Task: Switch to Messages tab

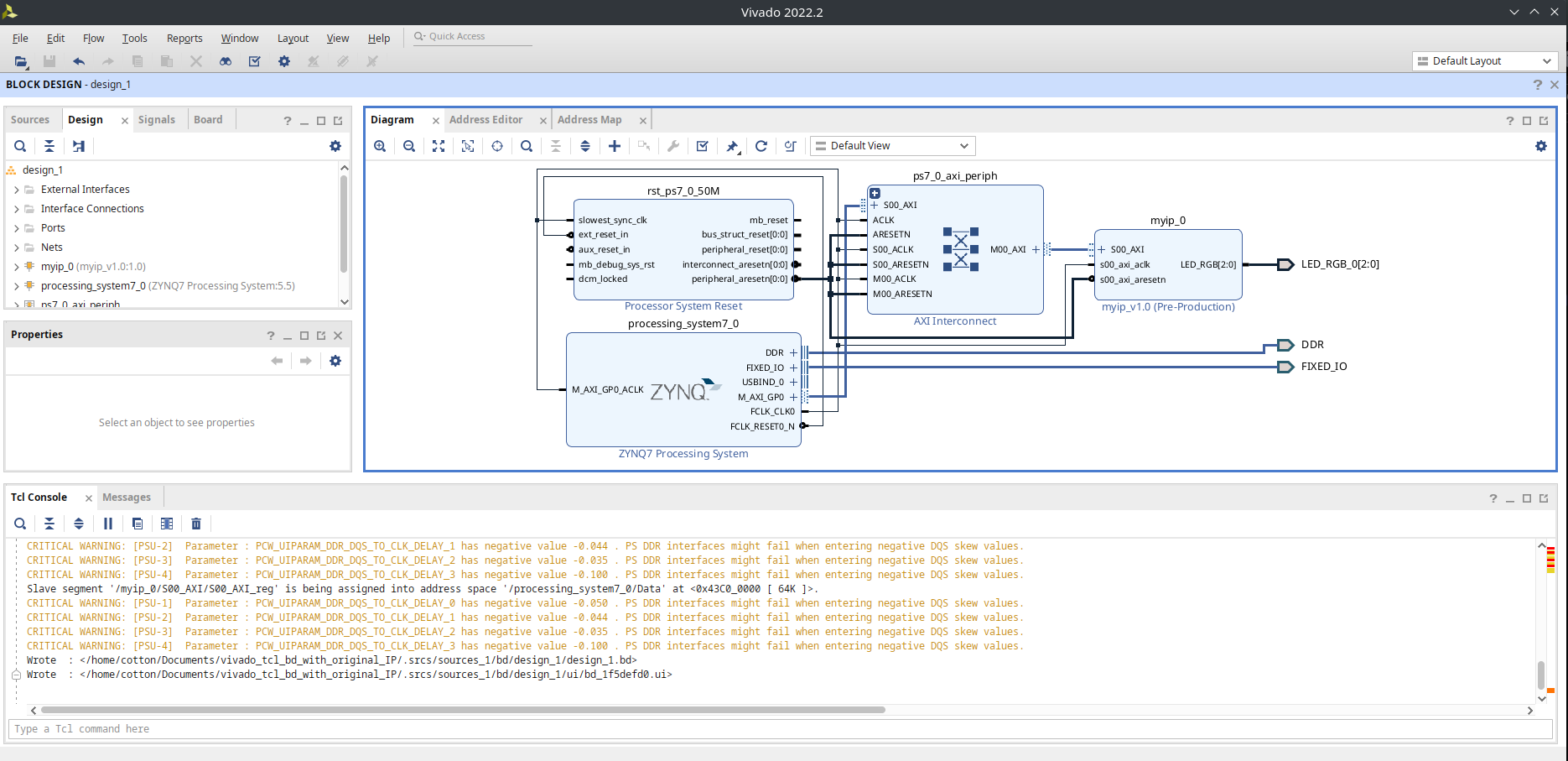Action: (x=127, y=498)
